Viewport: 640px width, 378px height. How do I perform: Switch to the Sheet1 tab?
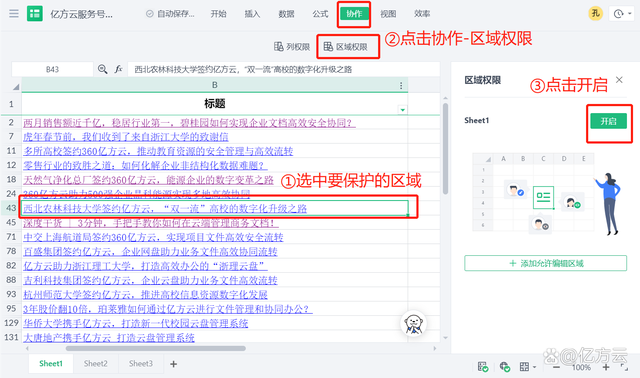51,364
